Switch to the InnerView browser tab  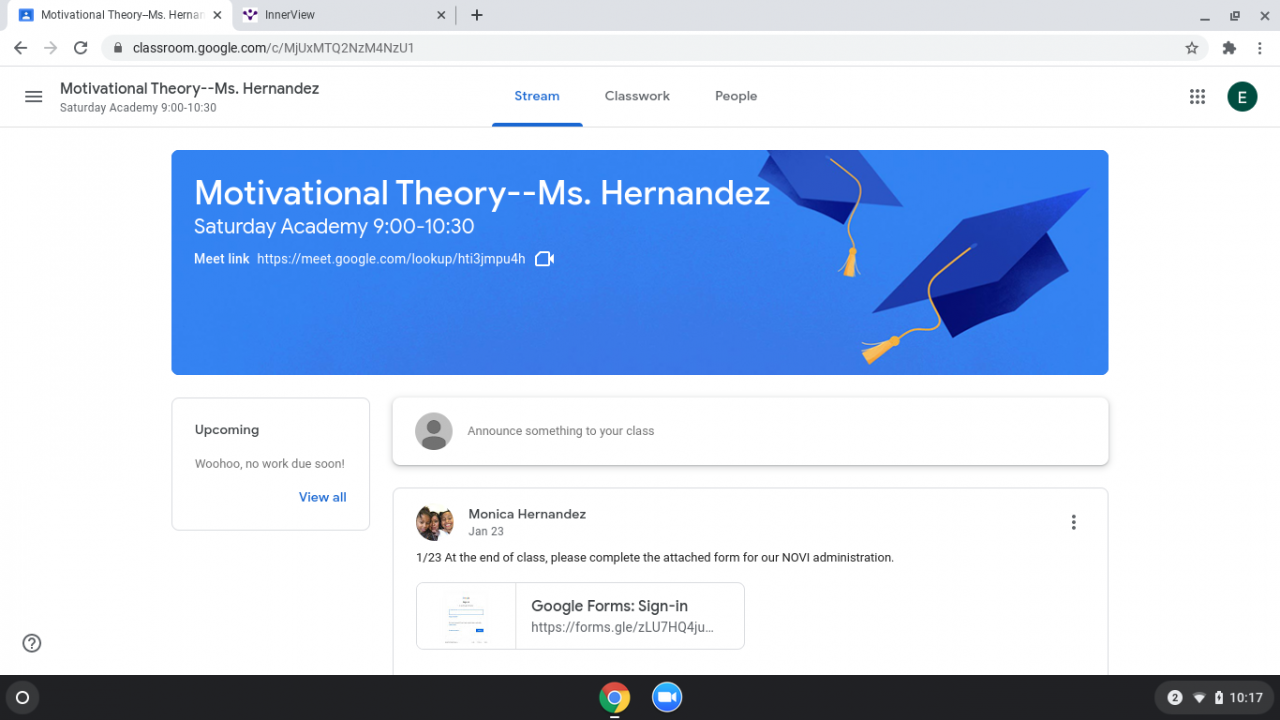[x=345, y=15]
